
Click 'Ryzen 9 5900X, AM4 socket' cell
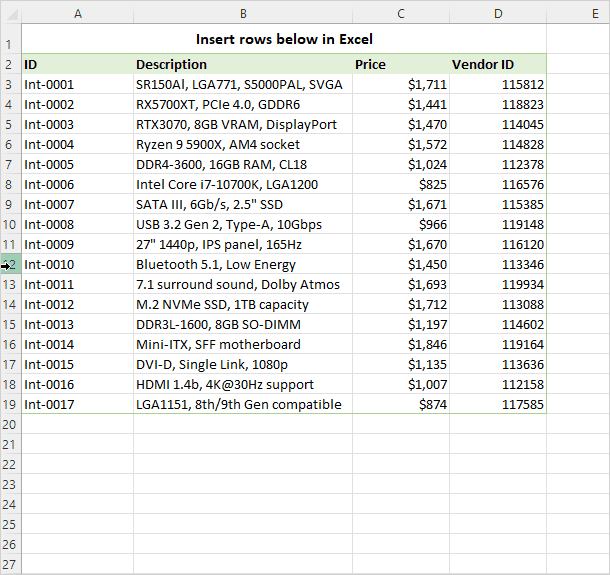point(243,144)
